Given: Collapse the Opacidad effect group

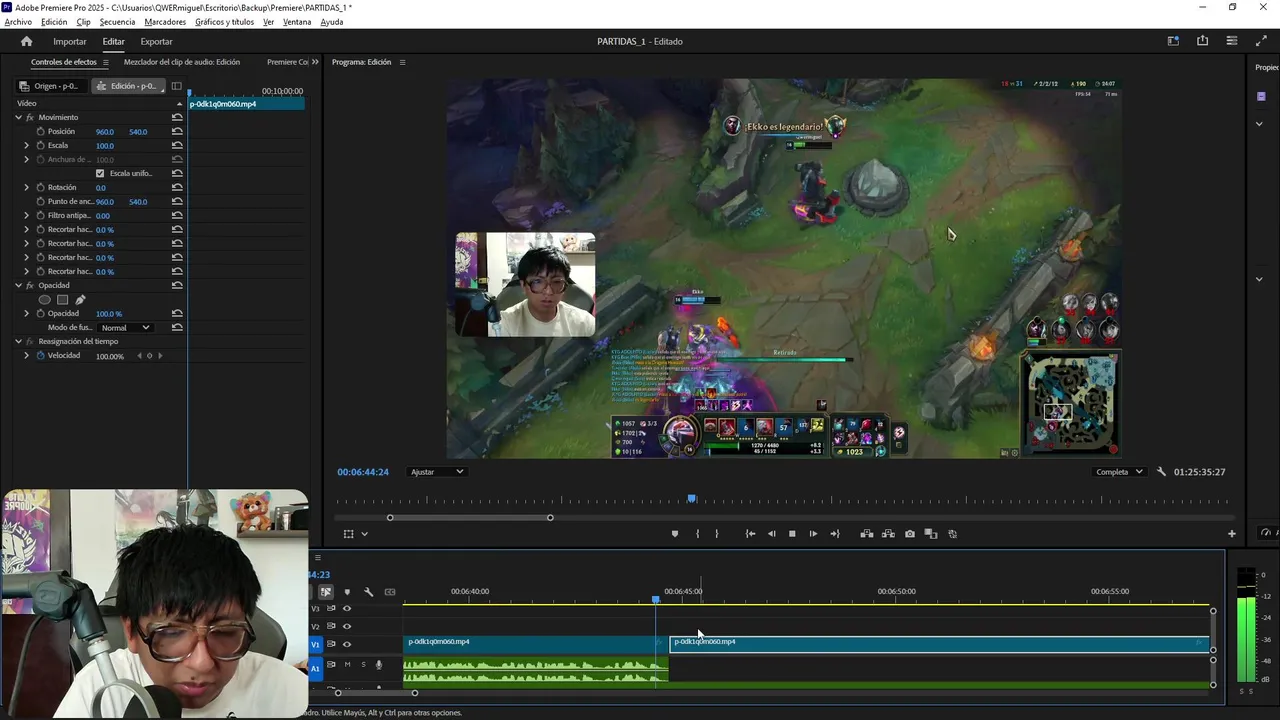Looking at the screenshot, I should coord(18,285).
